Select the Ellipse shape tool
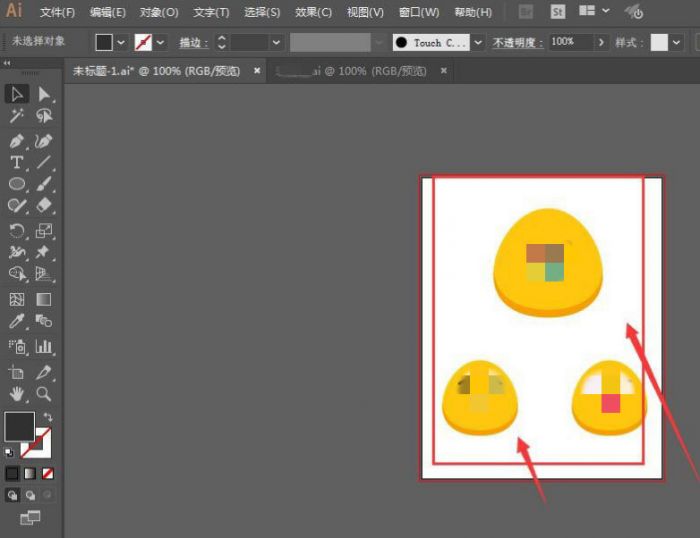Screen dimensions: 700x538 [17, 184]
